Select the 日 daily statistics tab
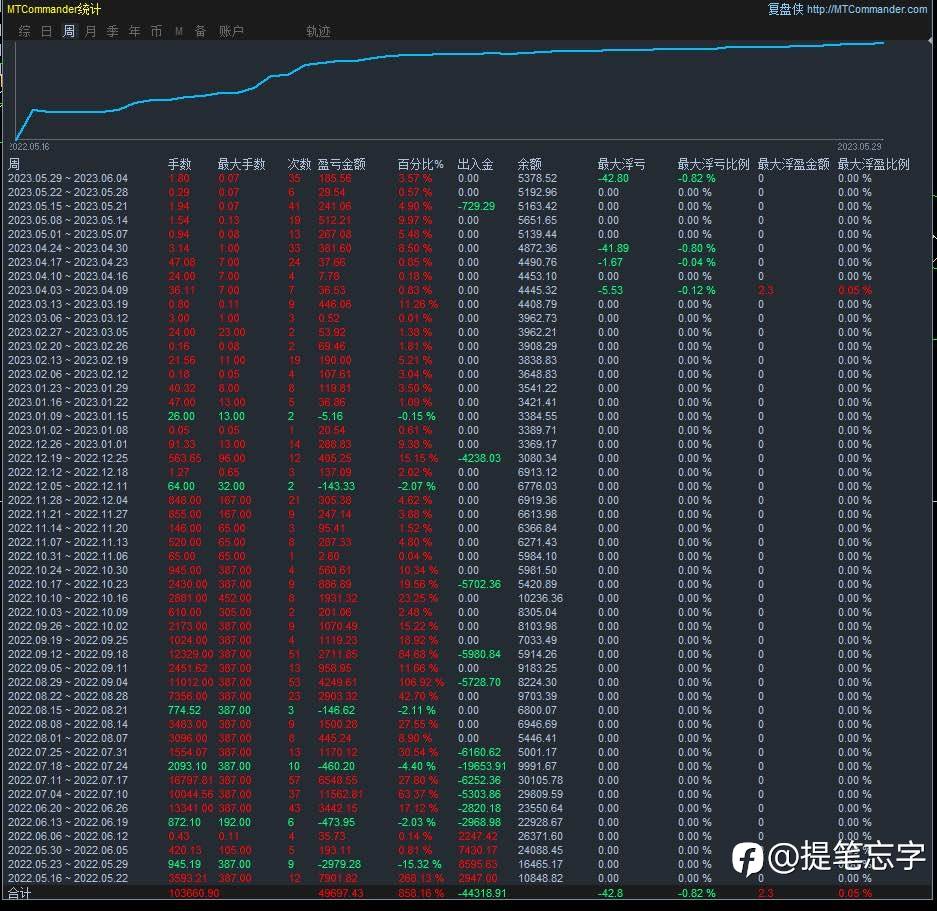This screenshot has width=937, height=911. [46, 31]
